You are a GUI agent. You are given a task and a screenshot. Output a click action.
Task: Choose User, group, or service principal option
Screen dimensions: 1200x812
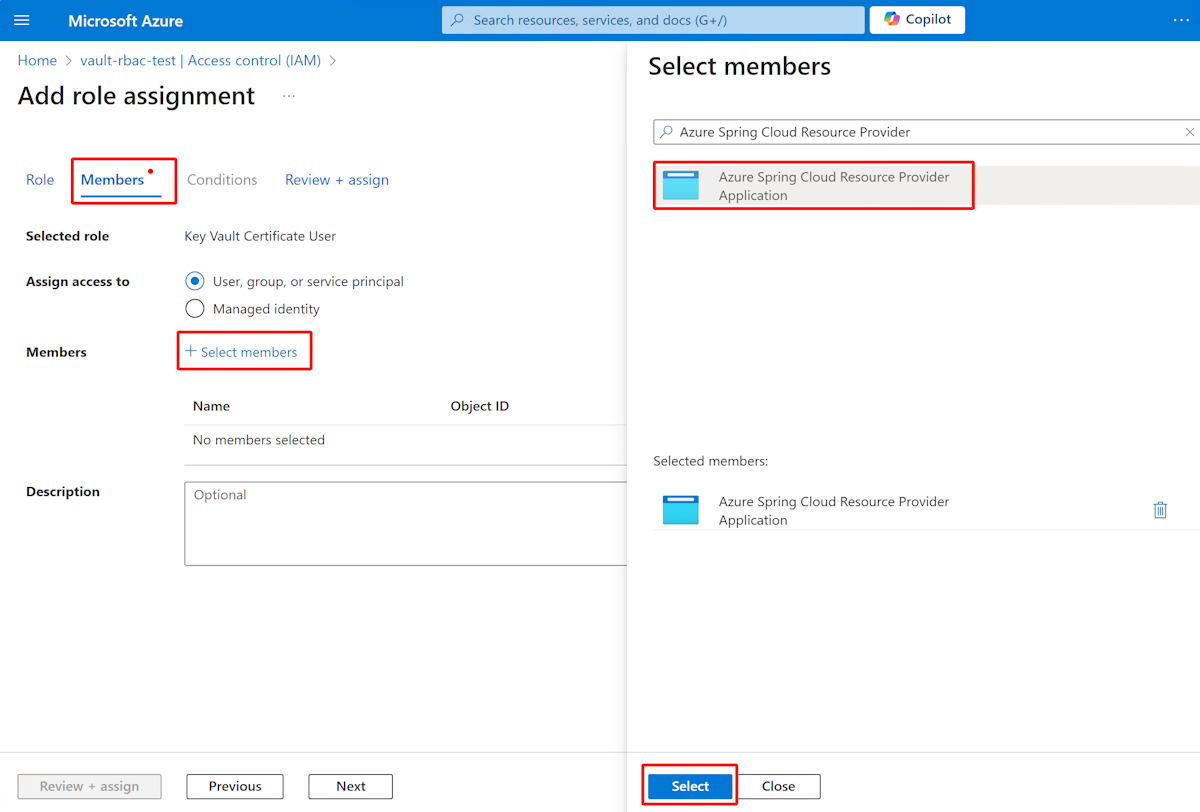coord(194,281)
